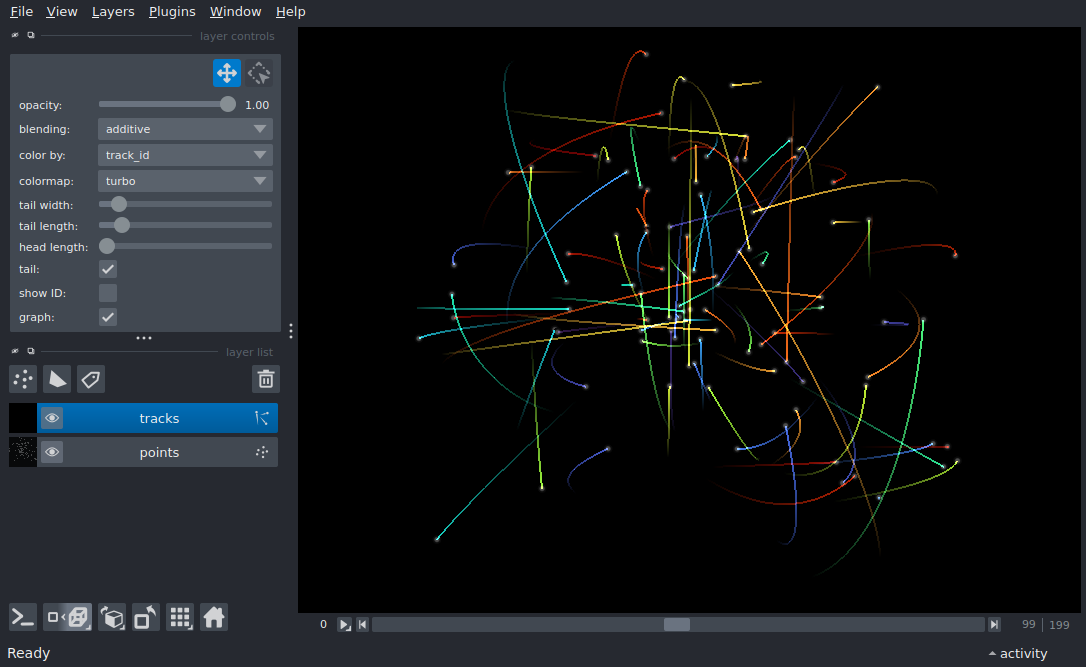Click the horizontal panel splitter dots
1086x667 pixels.
144,338
